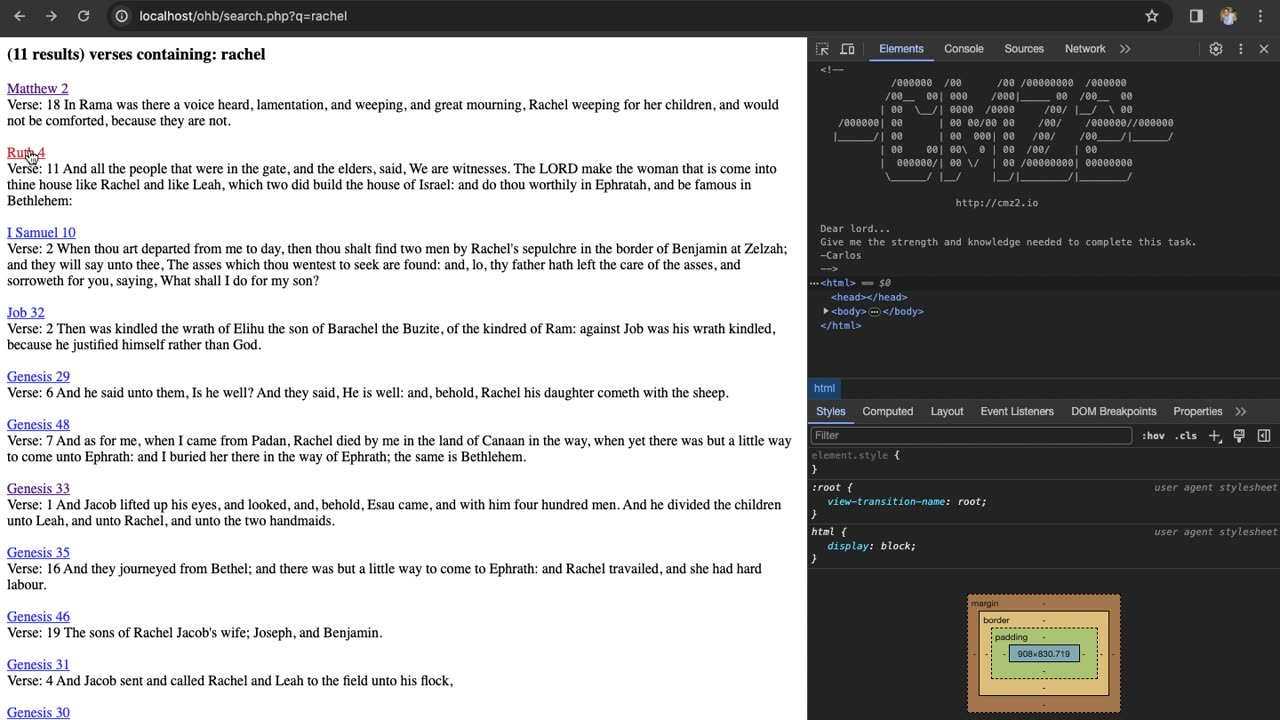This screenshot has width=1280, height=720.
Task: Focus the browser address bar URL
Action: [x=243, y=16]
